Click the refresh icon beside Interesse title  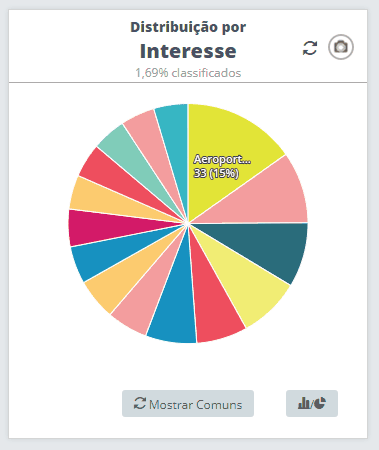pos(310,48)
